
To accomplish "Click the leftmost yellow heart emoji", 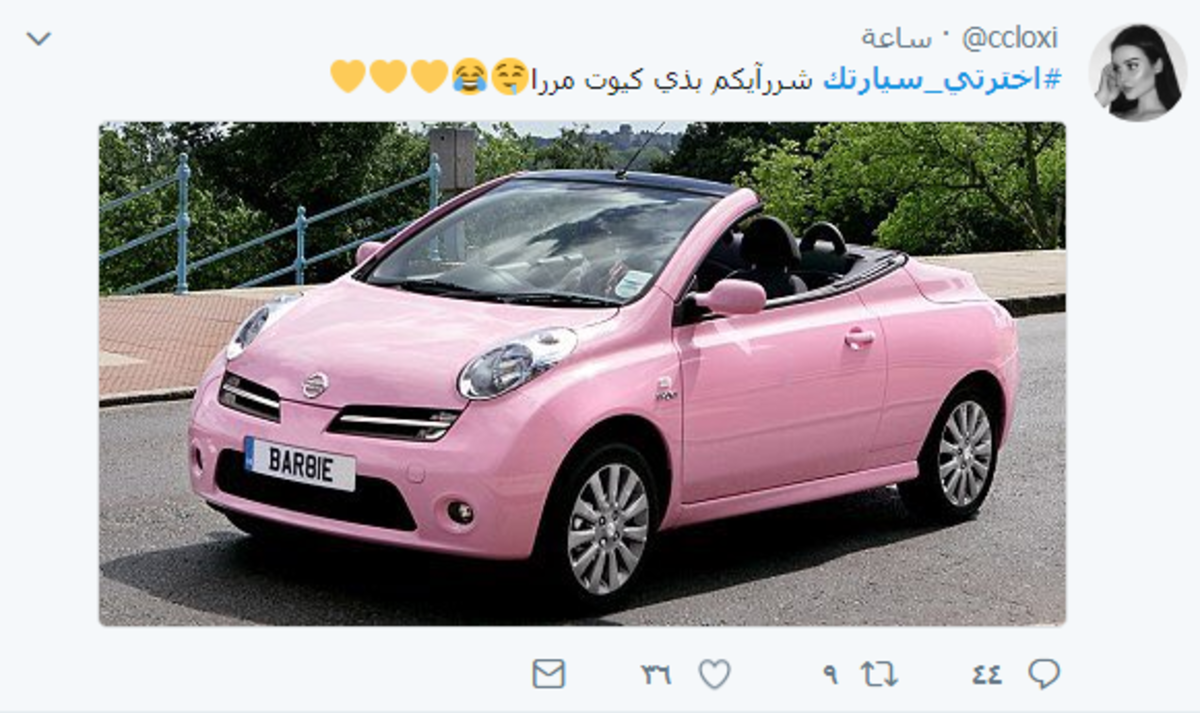I will [x=348, y=76].
